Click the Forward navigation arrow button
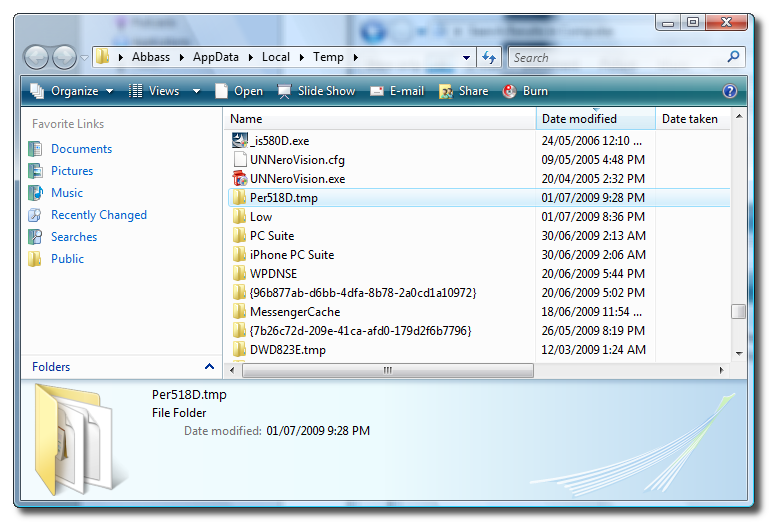Viewport: 769px width, 522px height. click(x=64, y=58)
